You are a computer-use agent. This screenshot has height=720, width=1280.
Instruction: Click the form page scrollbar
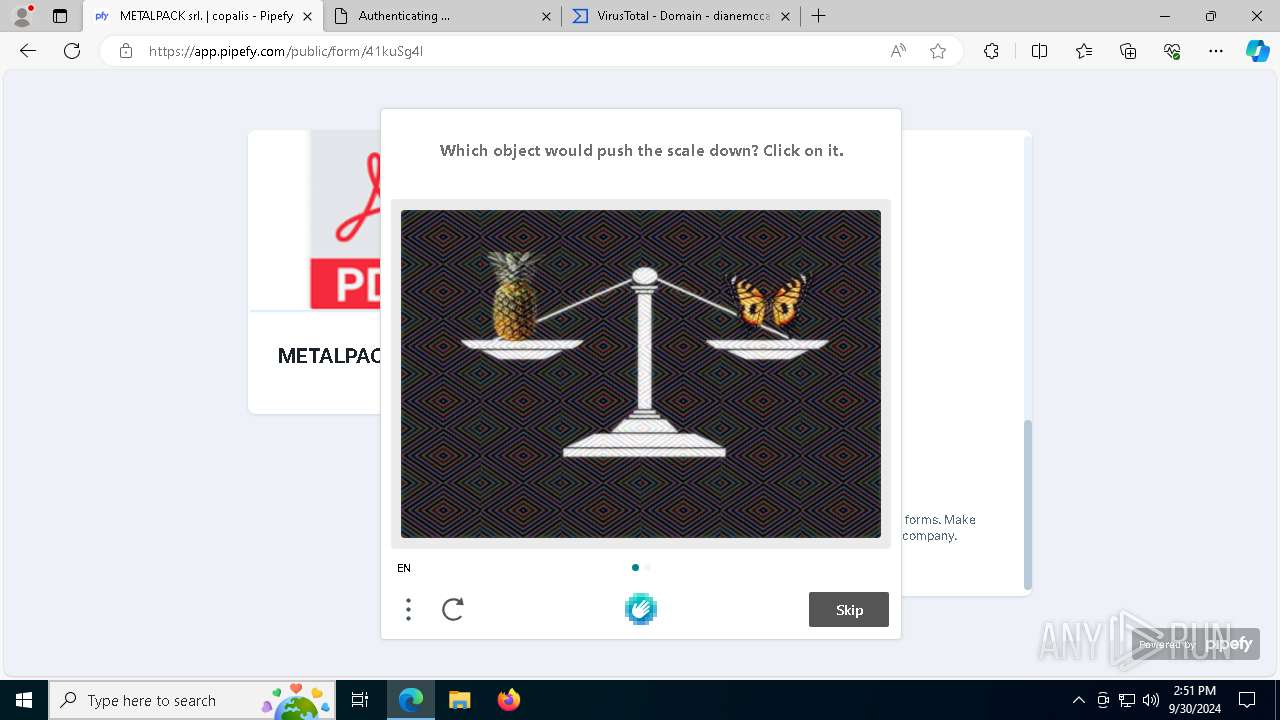click(x=1027, y=505)
